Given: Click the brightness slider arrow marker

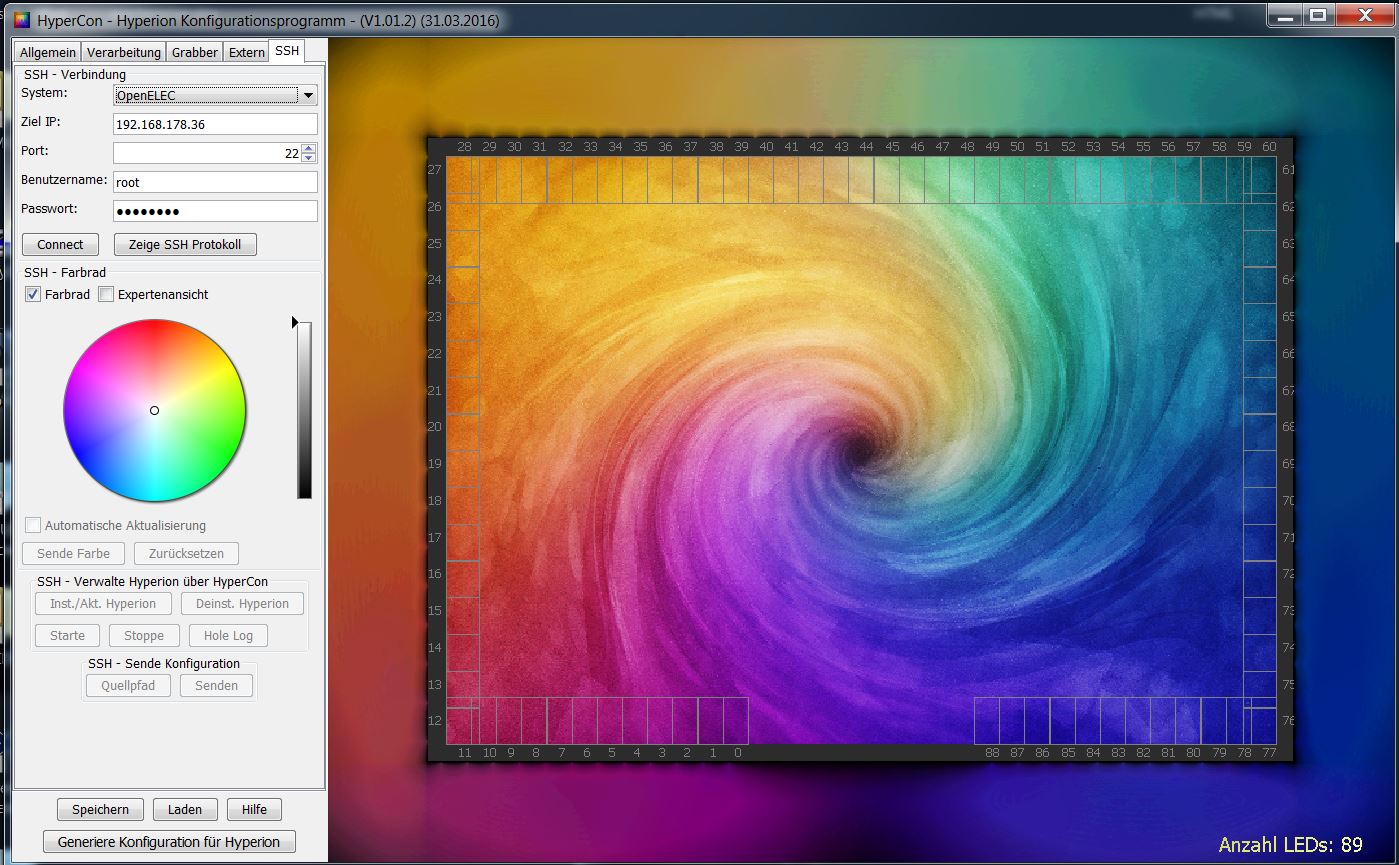Looking at the screenshot, I should [x=295, y=322].
